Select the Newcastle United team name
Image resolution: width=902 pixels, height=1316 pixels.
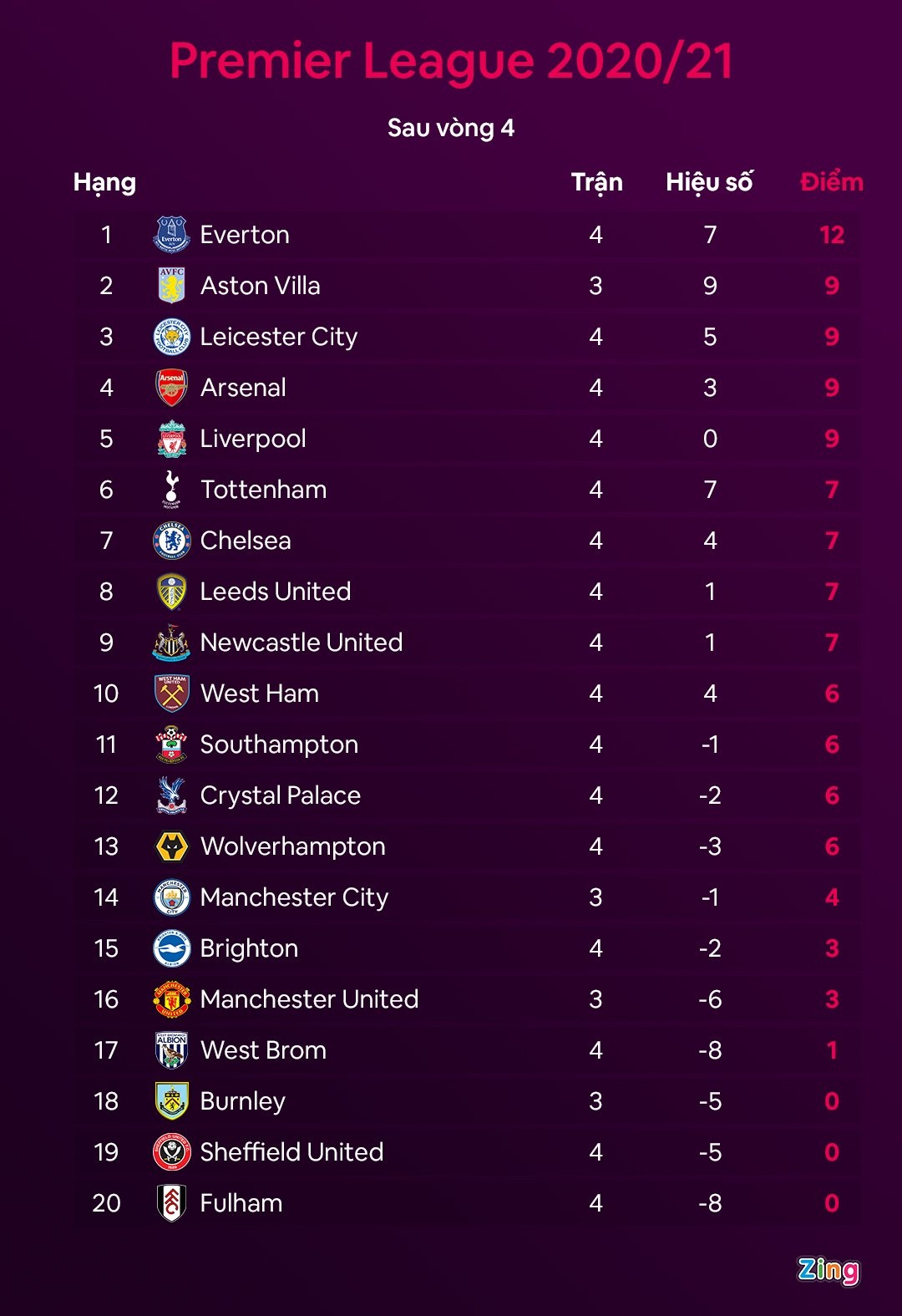coord(301,643)
